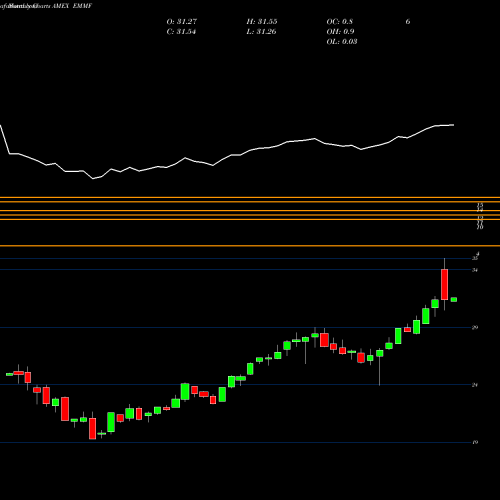Click the close price "C: 31.54"

coord(181,32)
